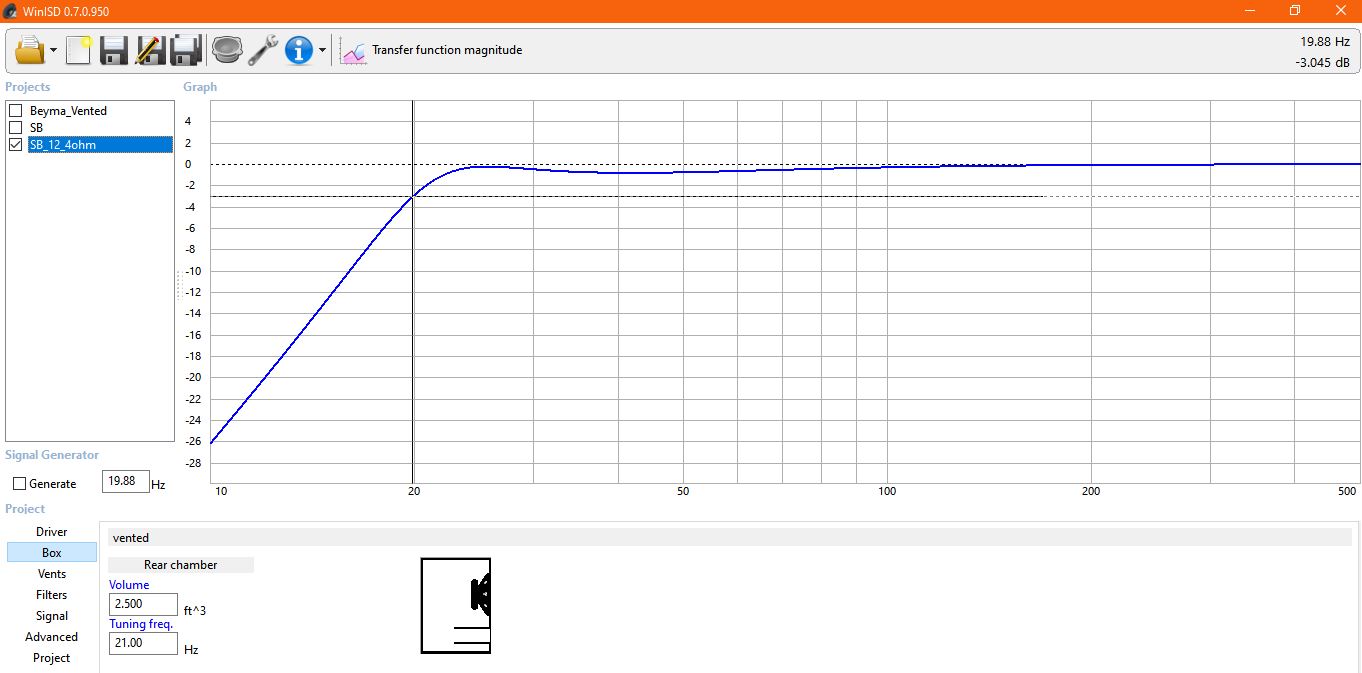1362x673 pixels.
Task: Select the SB project name
Action: (x=36, y=128)
